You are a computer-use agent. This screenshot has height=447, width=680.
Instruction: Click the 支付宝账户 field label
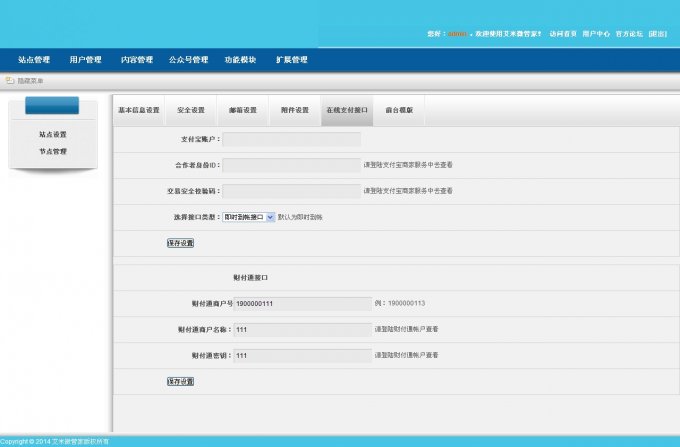[200, 139]
